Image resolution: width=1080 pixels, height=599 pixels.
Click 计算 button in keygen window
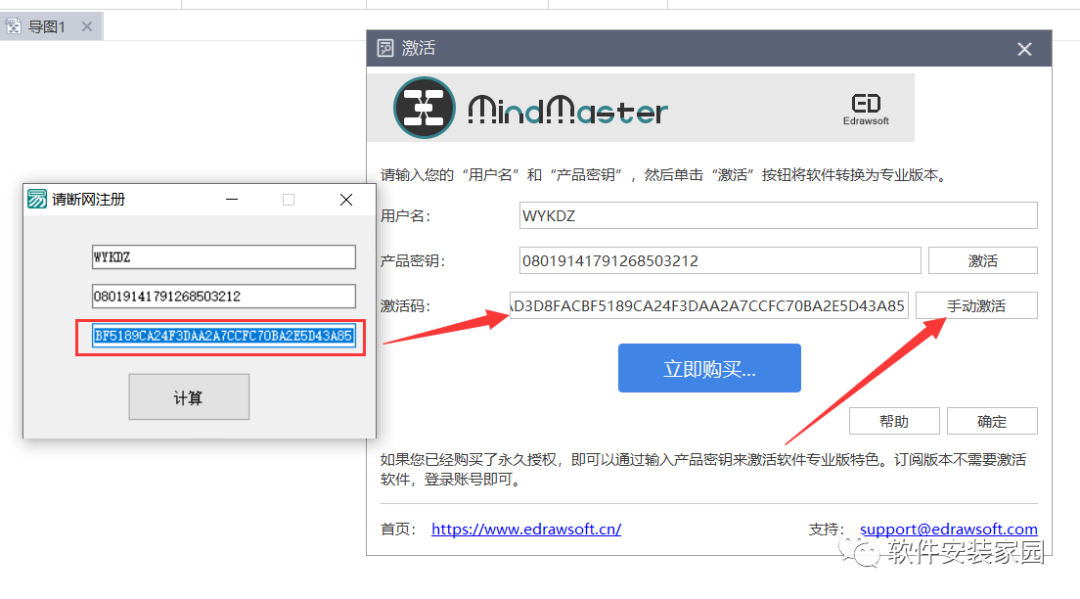[189, 397]
